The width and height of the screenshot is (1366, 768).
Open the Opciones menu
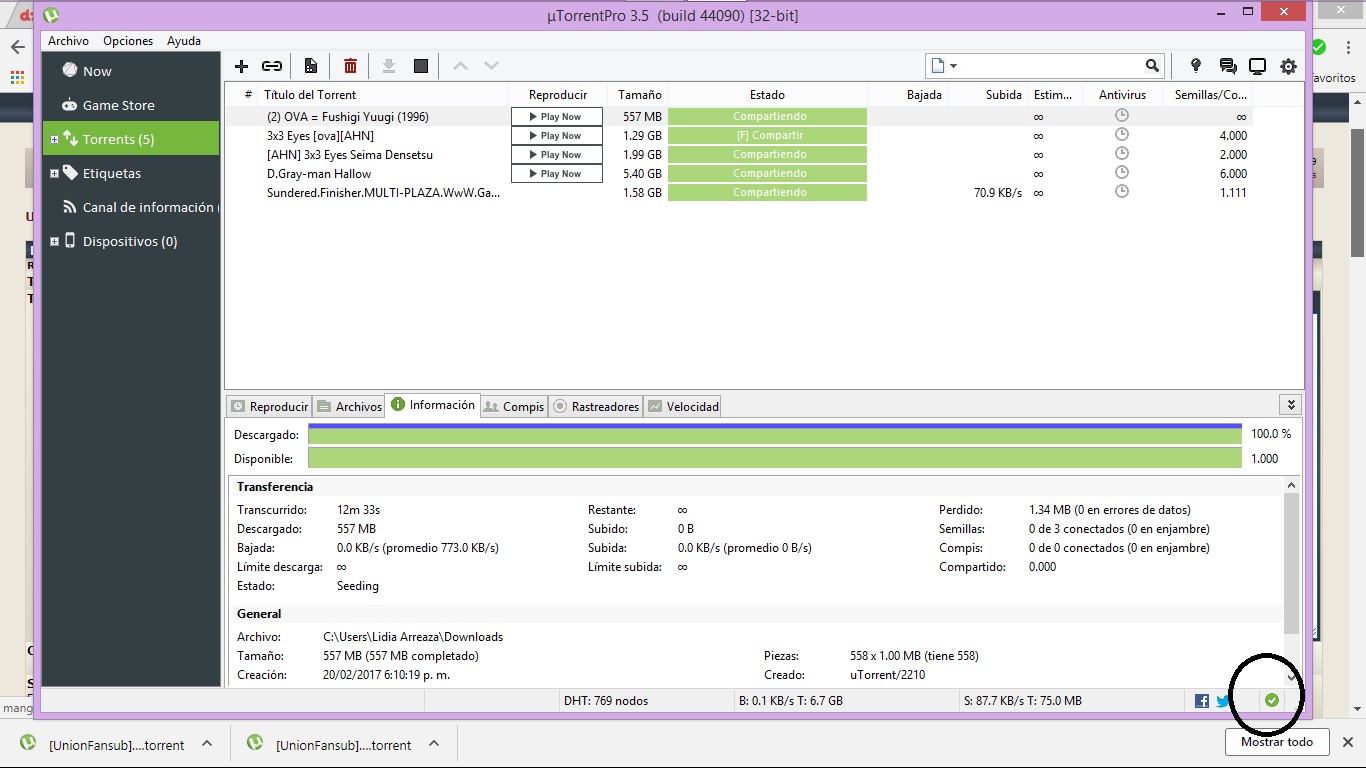[128, 41]
